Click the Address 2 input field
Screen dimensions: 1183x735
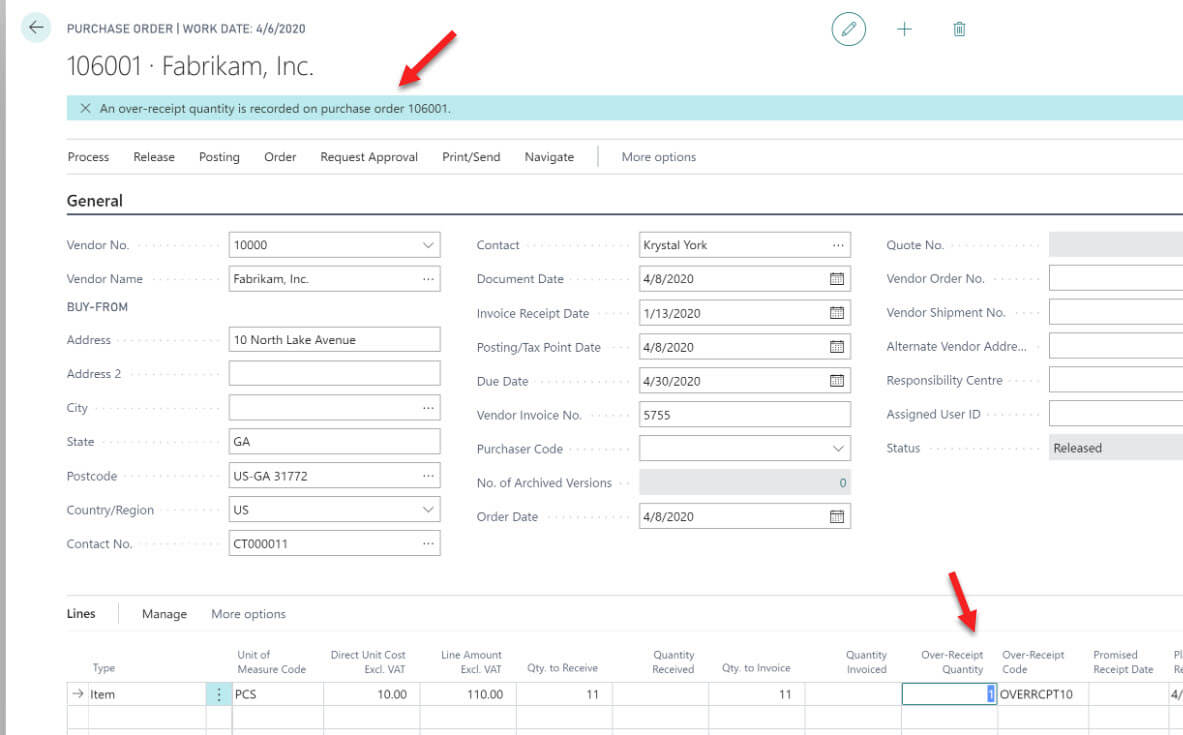coord(334,374)
